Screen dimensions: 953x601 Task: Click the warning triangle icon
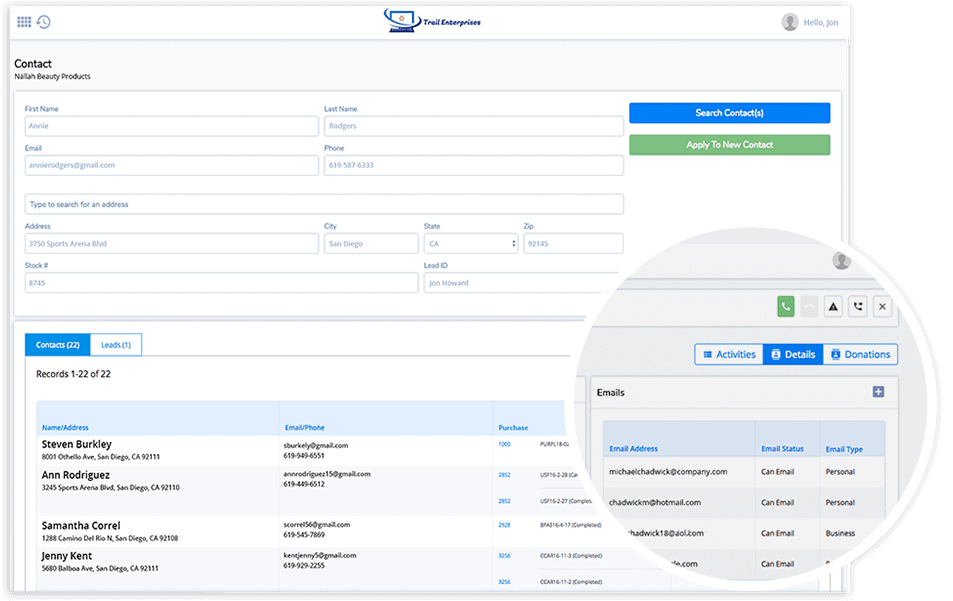[x=833, y=307]
